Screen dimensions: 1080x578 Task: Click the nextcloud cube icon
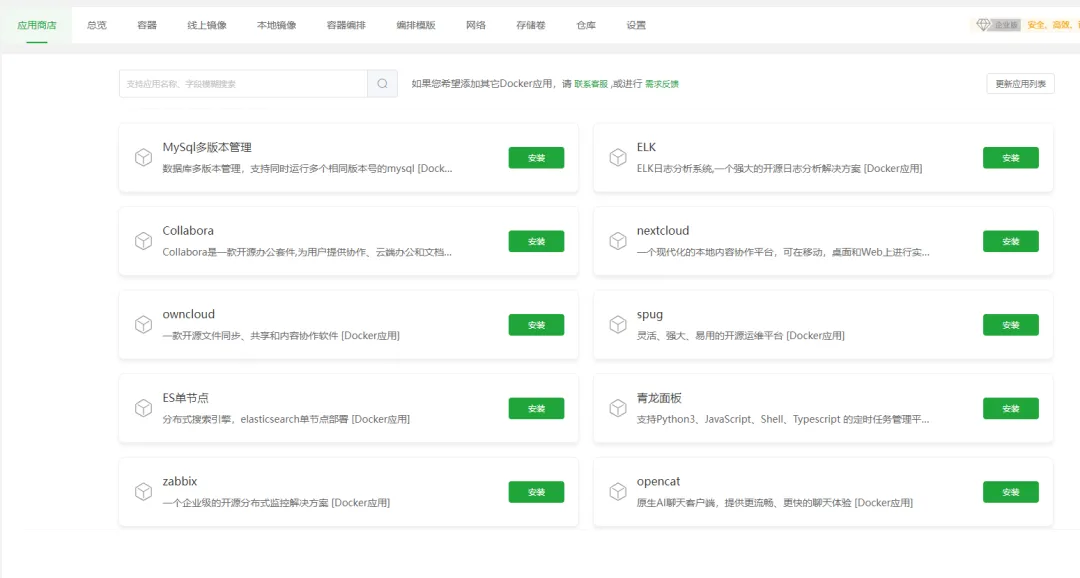[x=618, y=241]
